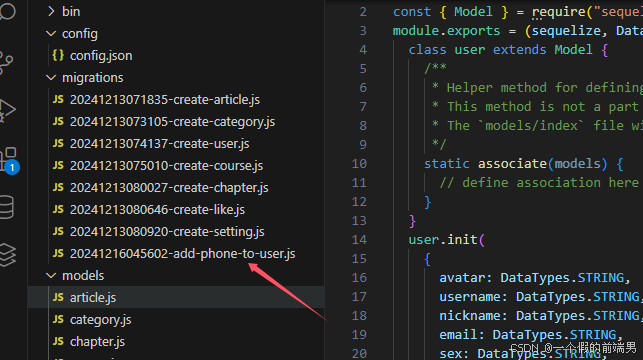Open the Run and Debug view
643x360 pixels.
coord(7,110)
